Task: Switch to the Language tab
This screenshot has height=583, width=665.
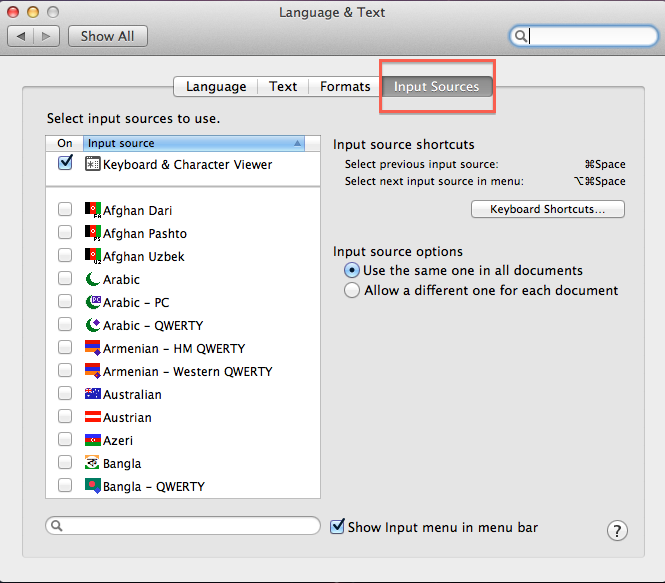Action: click(x=215, y=87)
